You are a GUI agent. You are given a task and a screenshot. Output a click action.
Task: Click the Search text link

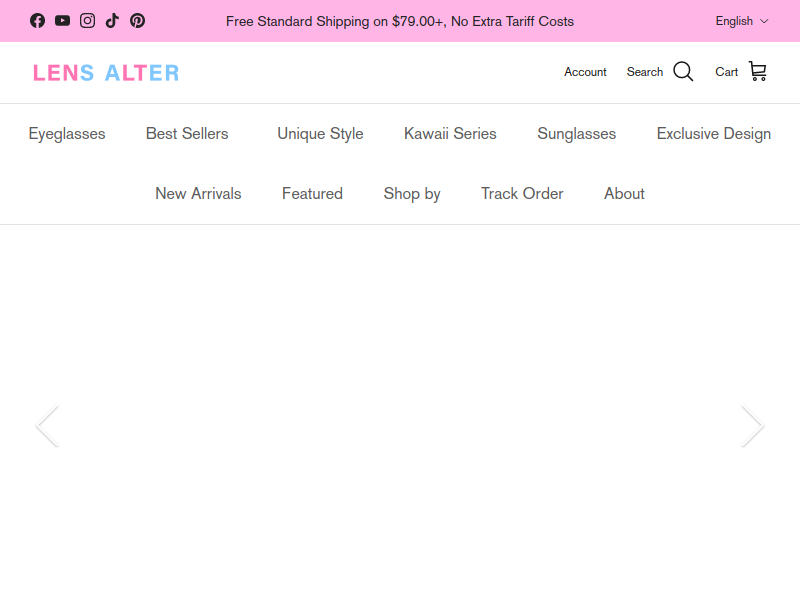(645, 72)
